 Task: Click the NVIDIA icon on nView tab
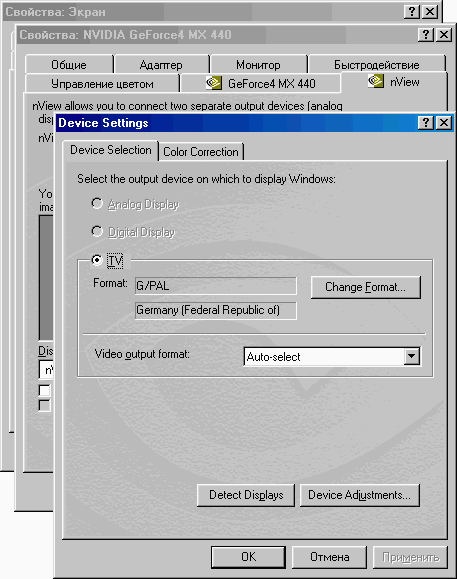pyautogui.click(x=376, y=81)
